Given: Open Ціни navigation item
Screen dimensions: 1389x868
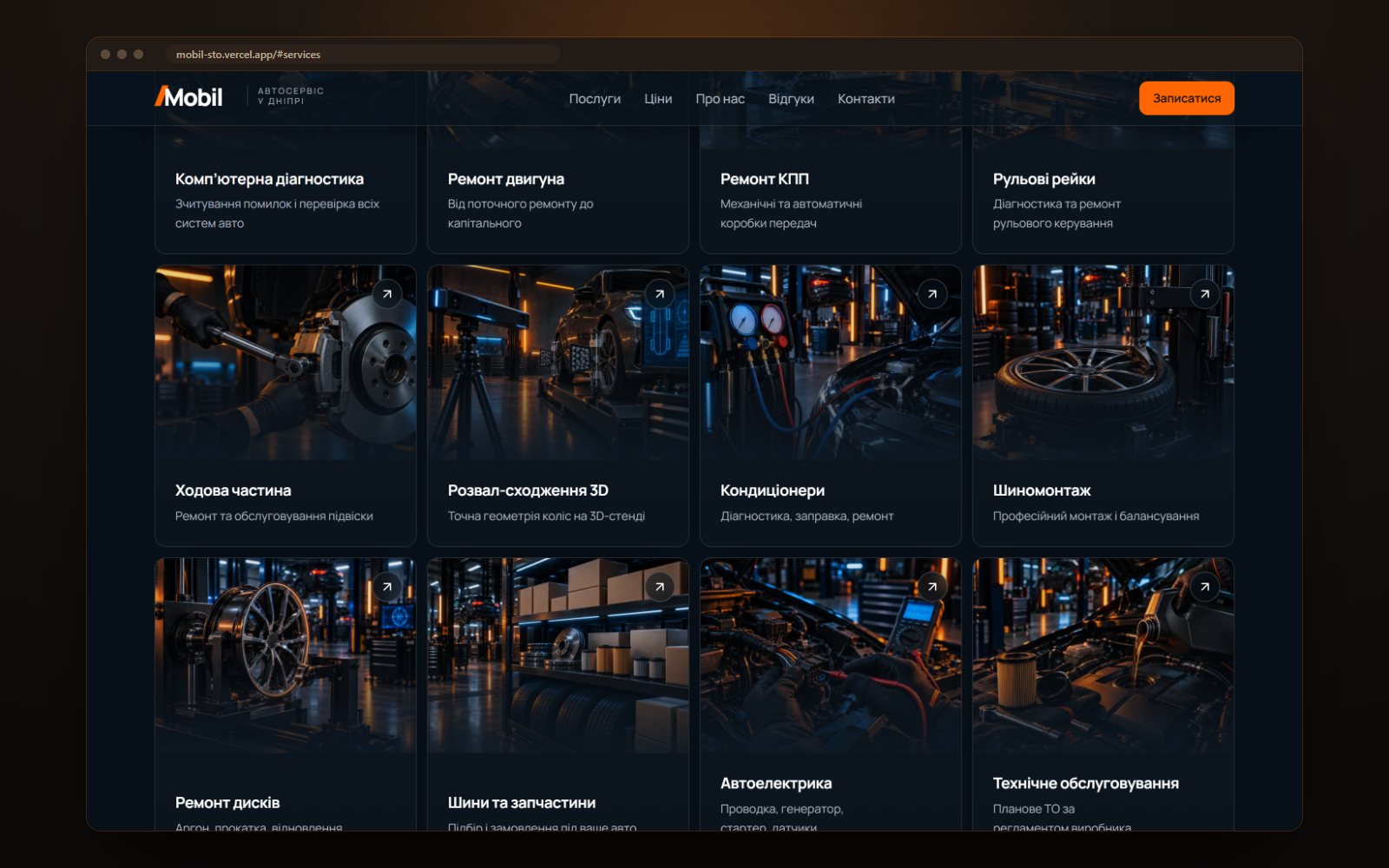Looking at the screenshot, I should click(x=658, y=99).
